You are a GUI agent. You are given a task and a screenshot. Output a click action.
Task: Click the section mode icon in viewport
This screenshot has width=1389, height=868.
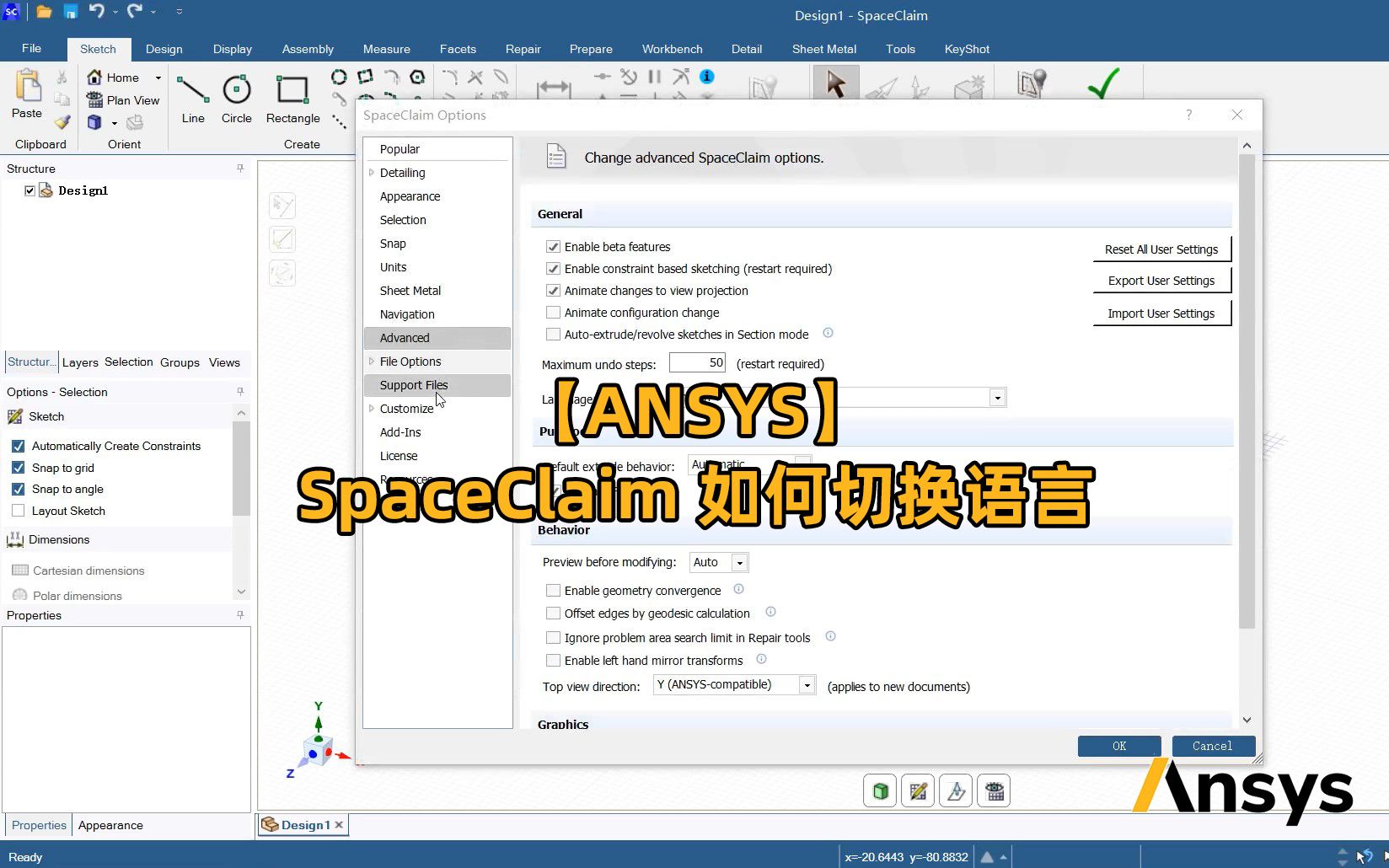tap(956, 790)
